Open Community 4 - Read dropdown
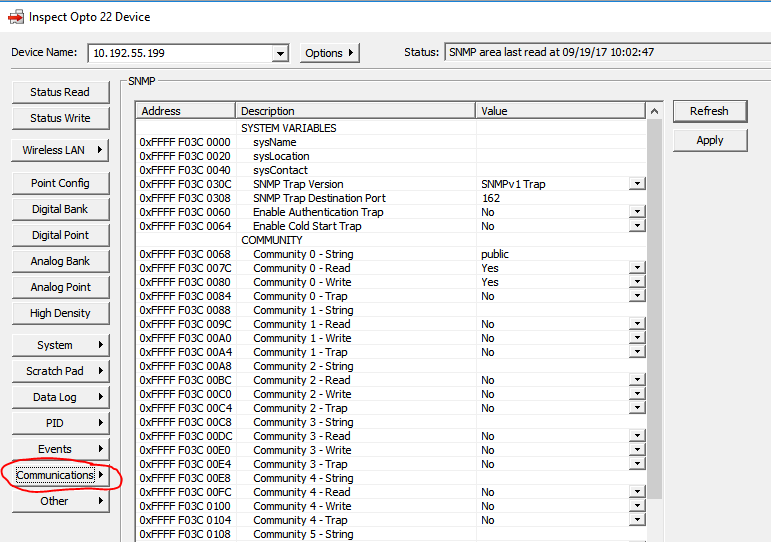Screen dimensions: 771x542 (x=637, y=492)
